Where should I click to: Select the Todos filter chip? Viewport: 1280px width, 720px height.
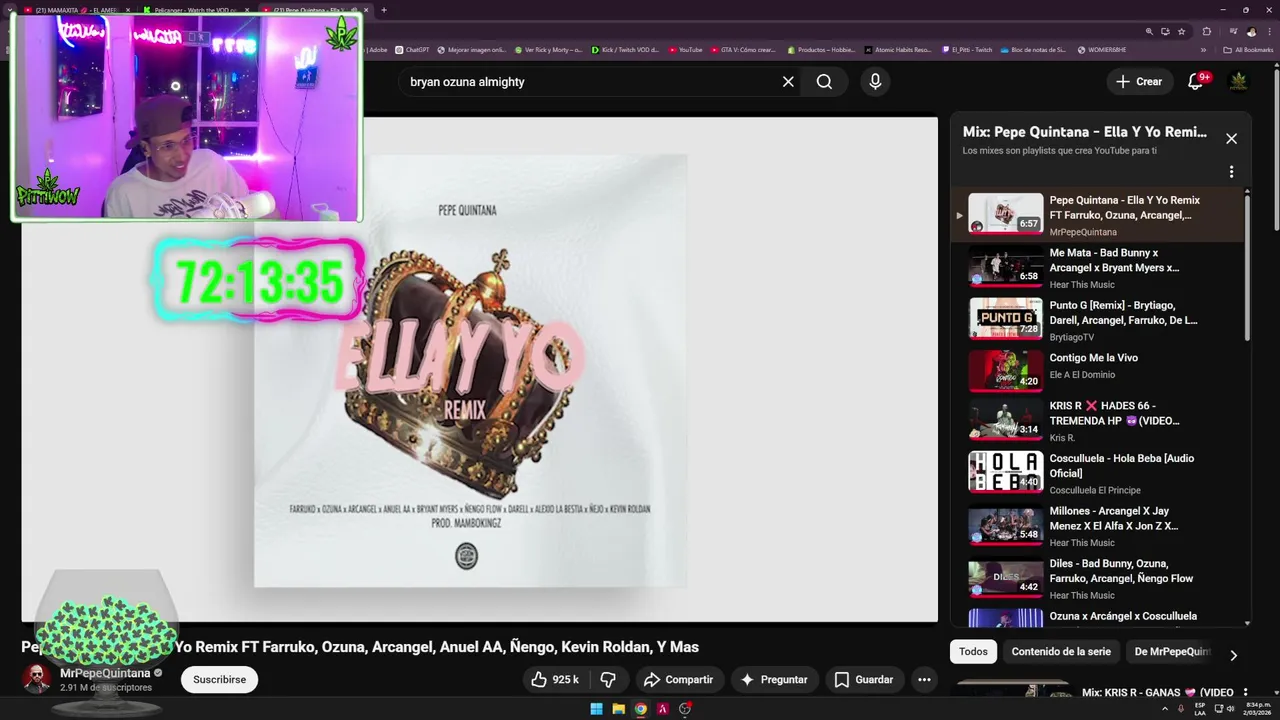click(x=973, y=652)
